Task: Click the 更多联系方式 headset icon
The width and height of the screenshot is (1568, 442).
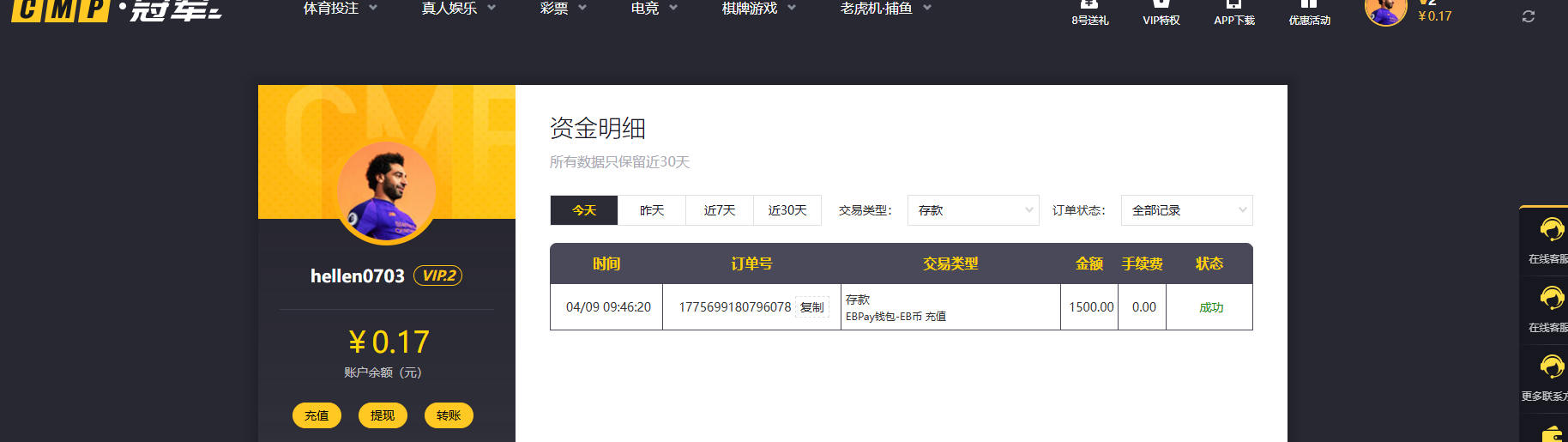Action: tap(1551, 367)
